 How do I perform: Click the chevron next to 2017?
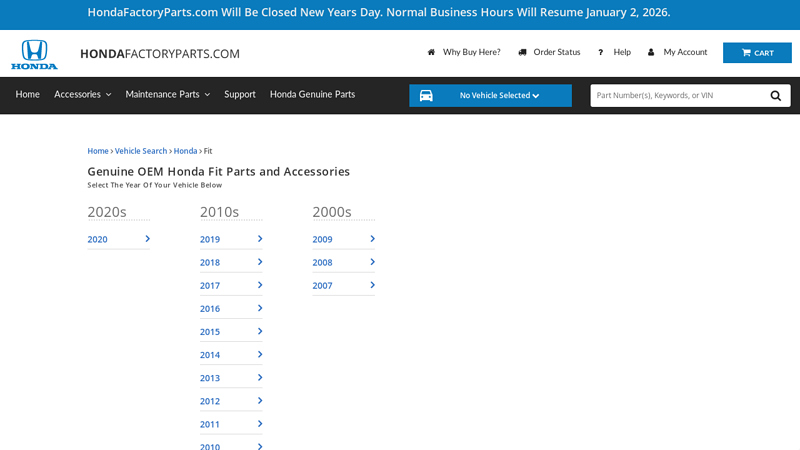pyautogui.click(x=260, y=285)
